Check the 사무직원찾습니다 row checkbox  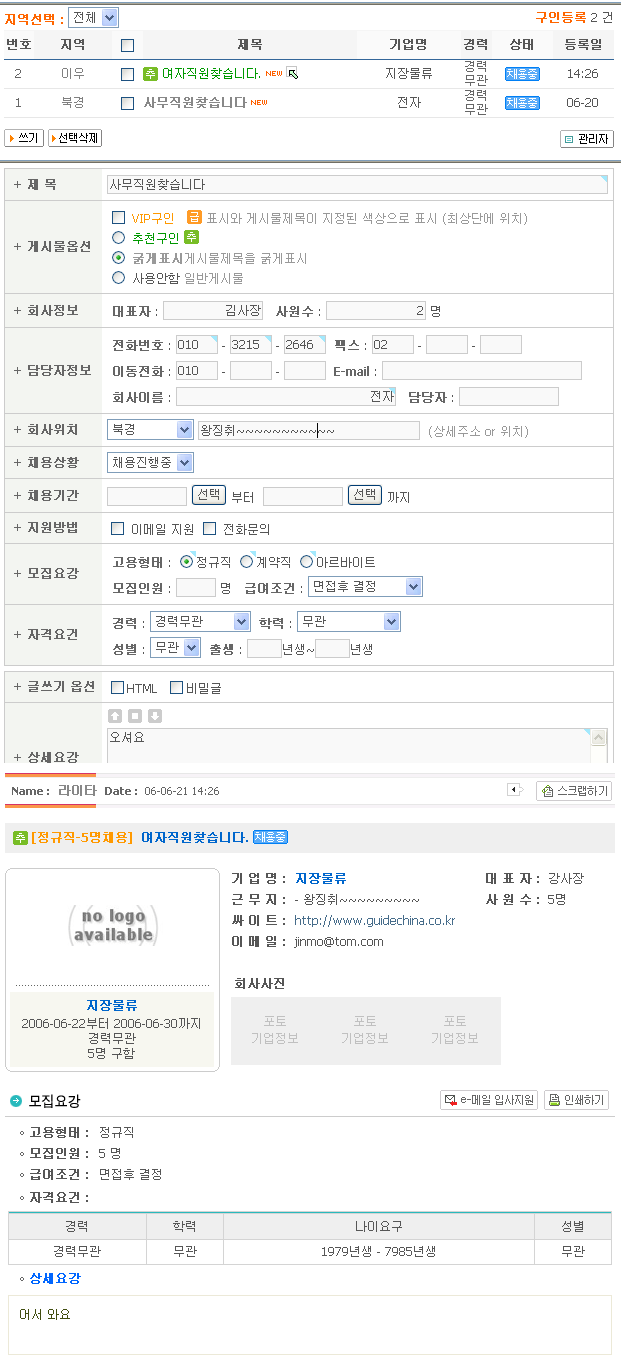(x=127, y=103)
